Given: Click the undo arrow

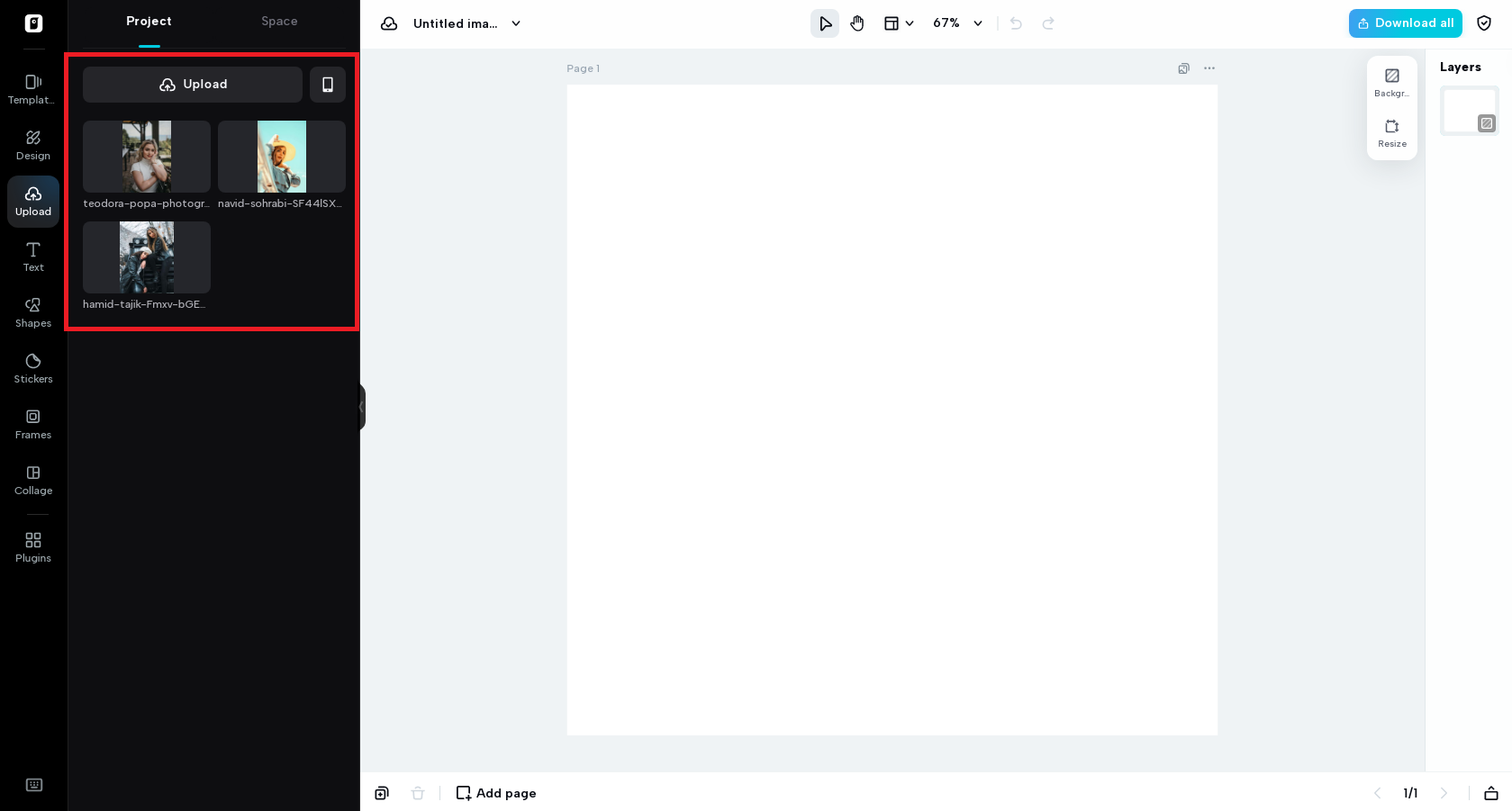Looking at the screenshot, I should tap(1015, 23).
